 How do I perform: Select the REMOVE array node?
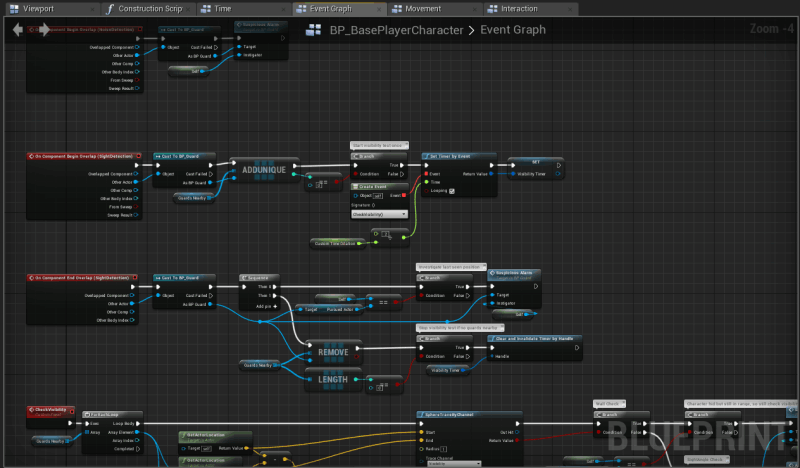tap(333, 353)
